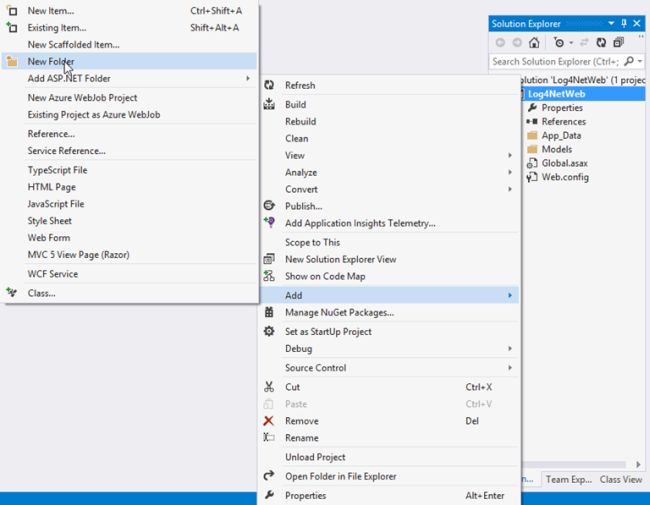Select Service Reference... entry
This screenshot has height=505, width=650.
130,151
